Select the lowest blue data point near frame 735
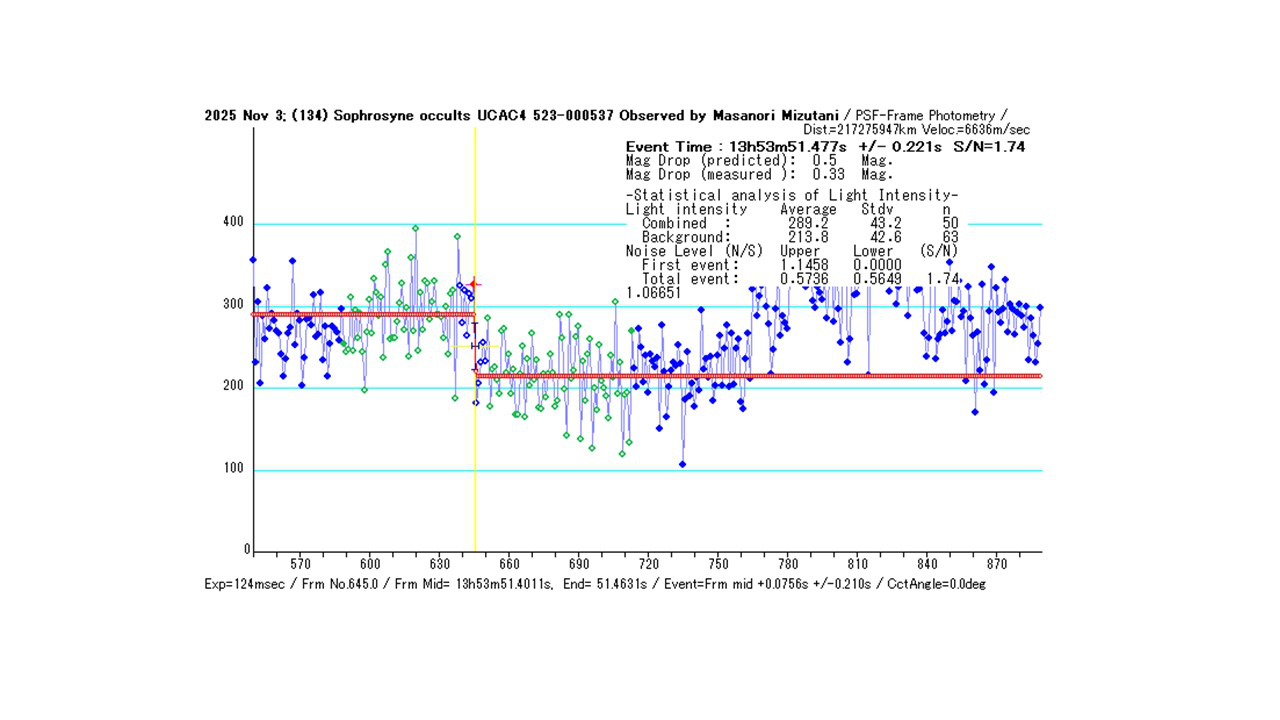The width and height of the screenshot is (1280, 720). (x=682, y=464)
